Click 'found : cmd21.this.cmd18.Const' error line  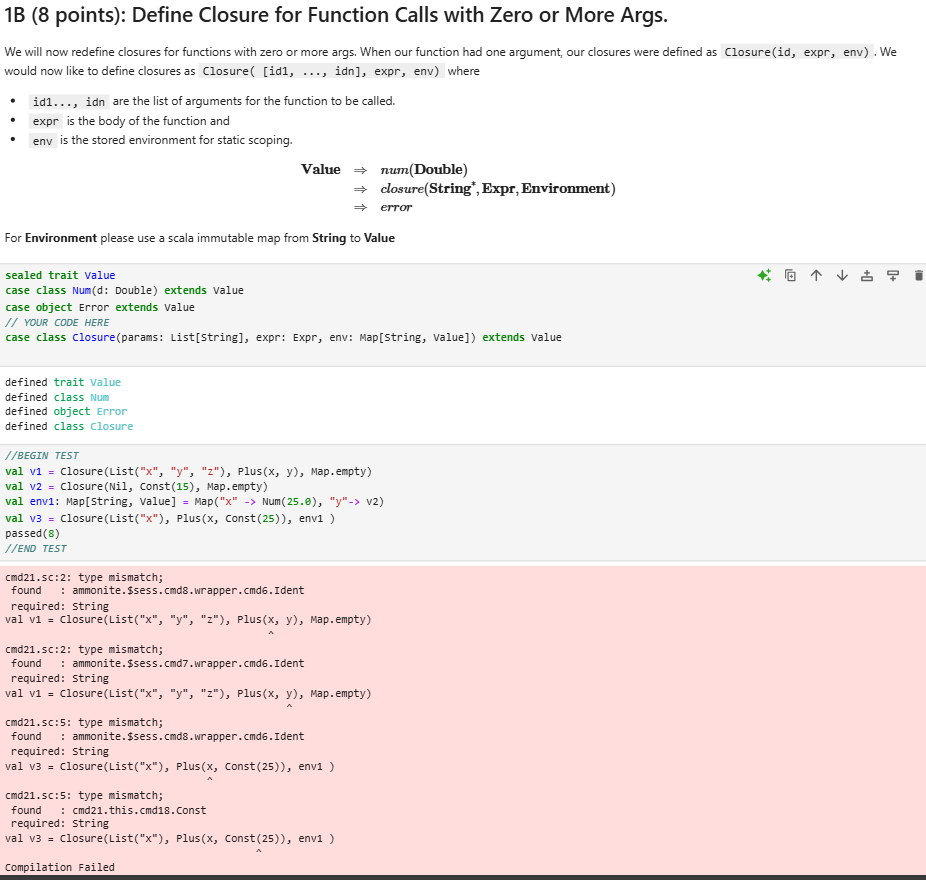(x=109, y=810)
